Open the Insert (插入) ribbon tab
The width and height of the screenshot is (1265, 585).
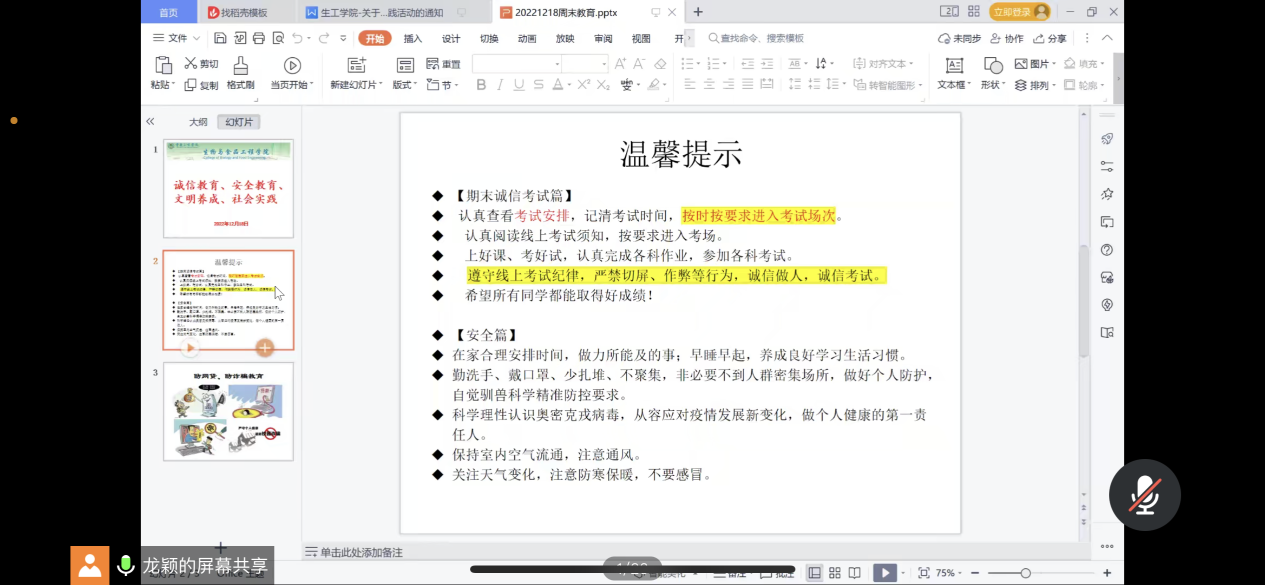click(413, 38)
